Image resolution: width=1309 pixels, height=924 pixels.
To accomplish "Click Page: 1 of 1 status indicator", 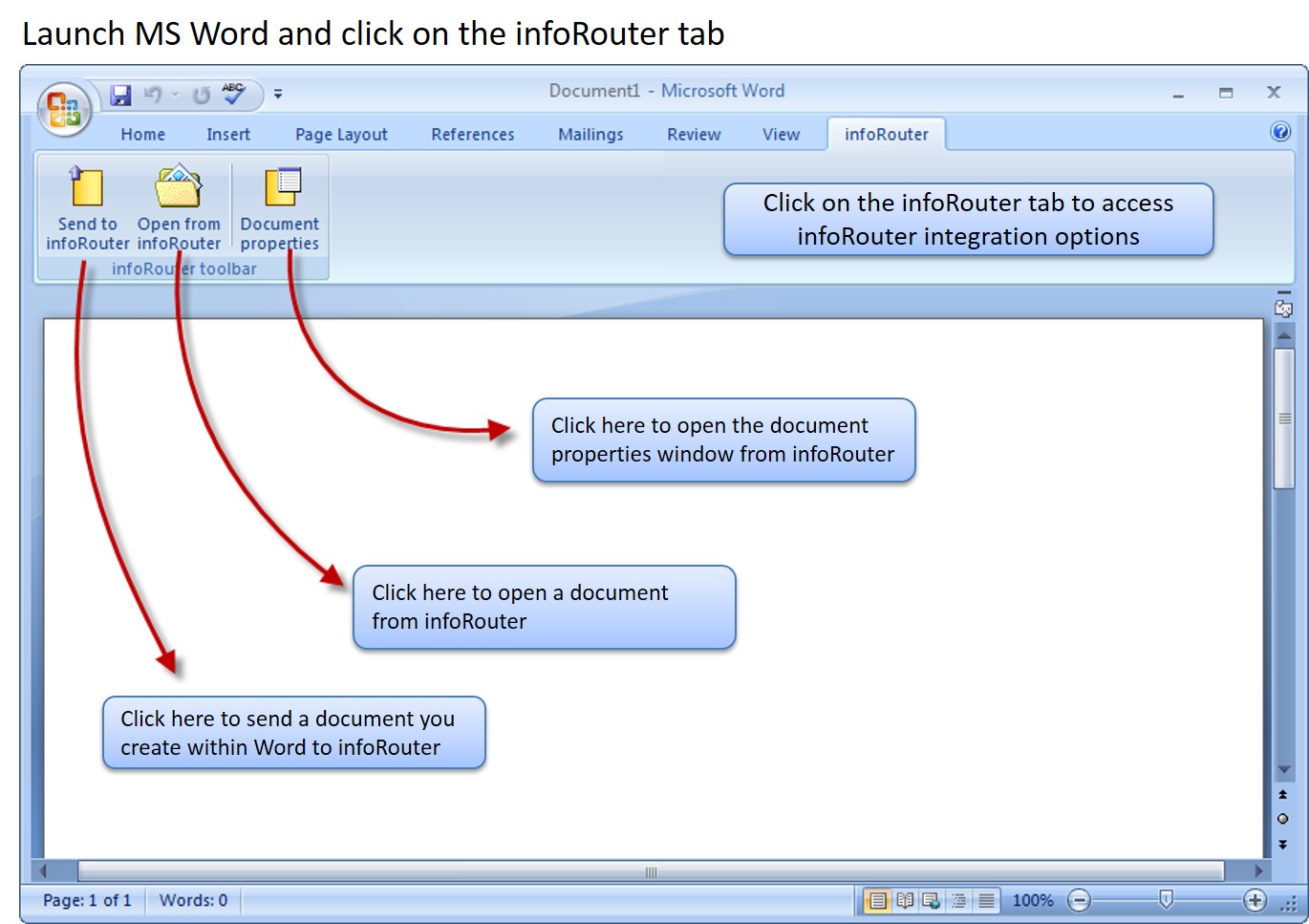I will coord(87,900).
